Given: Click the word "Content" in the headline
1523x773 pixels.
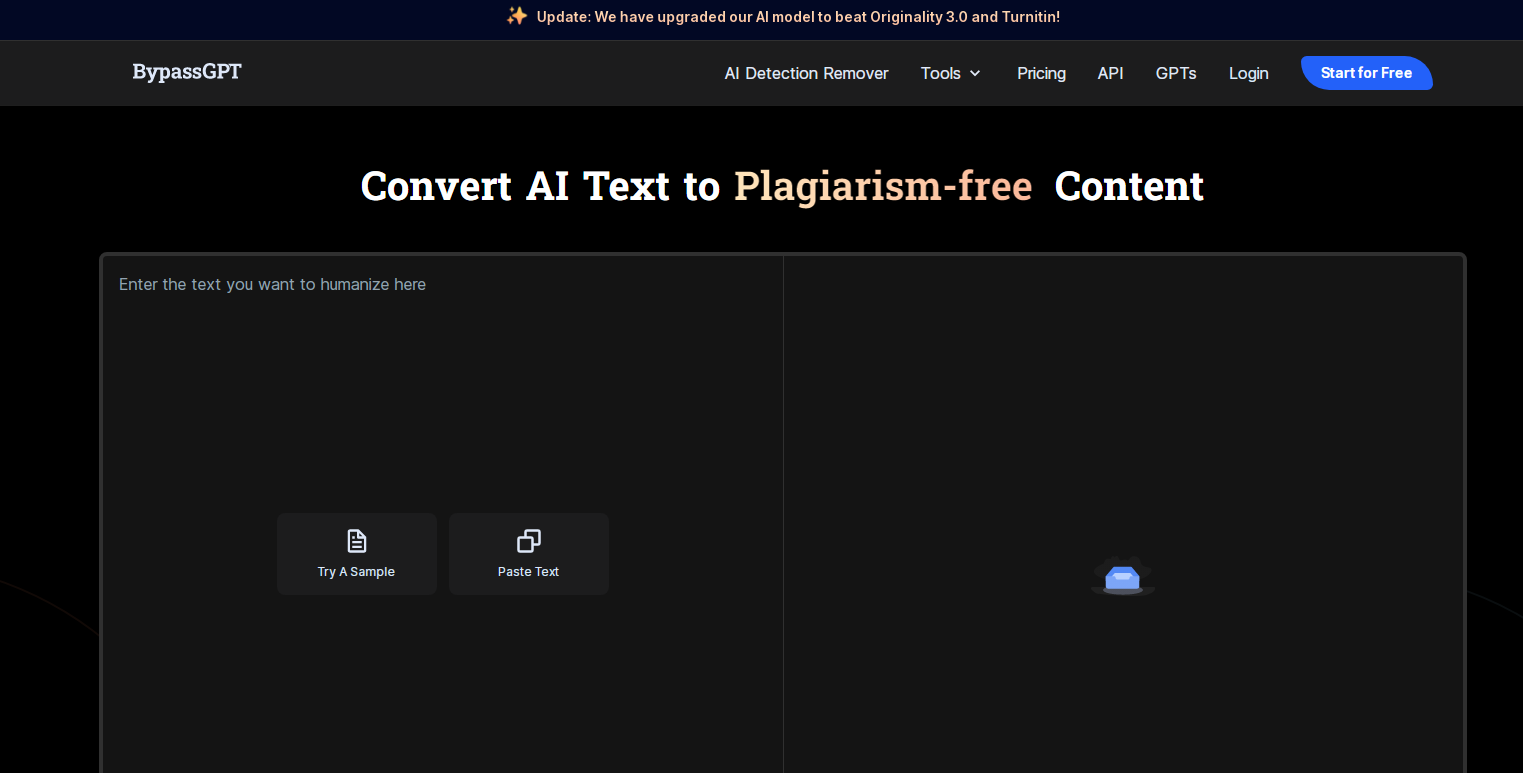Looking at the screenshot, I should click(x=1129, y=187).
